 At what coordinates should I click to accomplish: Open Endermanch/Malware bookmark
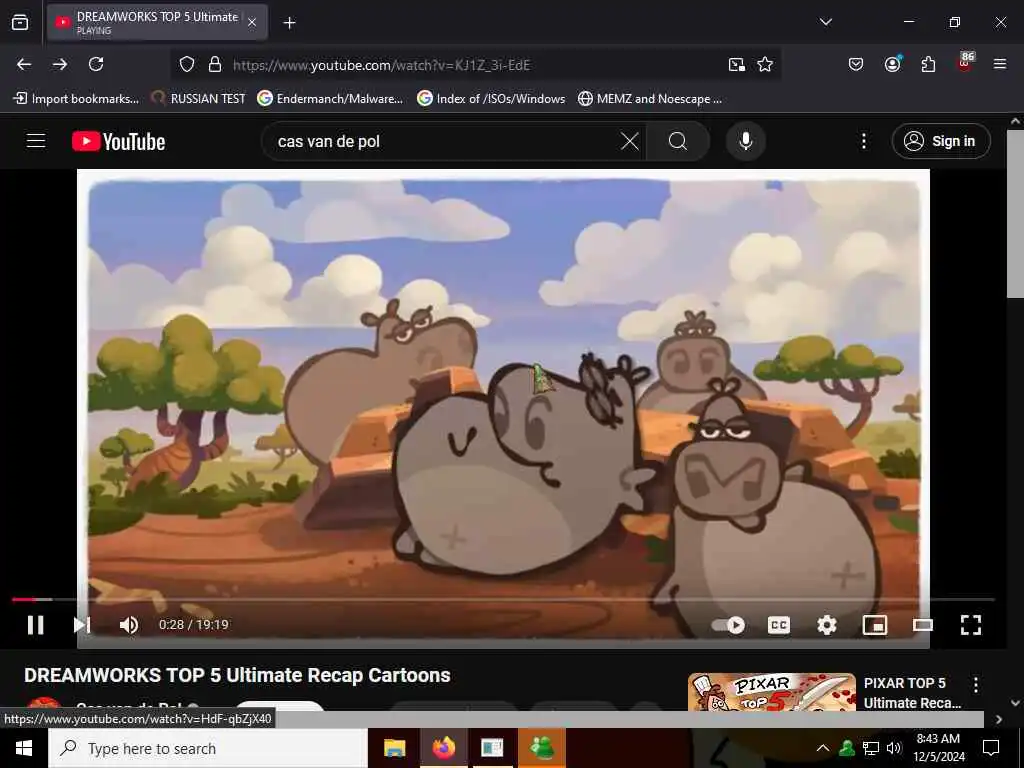coord(330,99)
